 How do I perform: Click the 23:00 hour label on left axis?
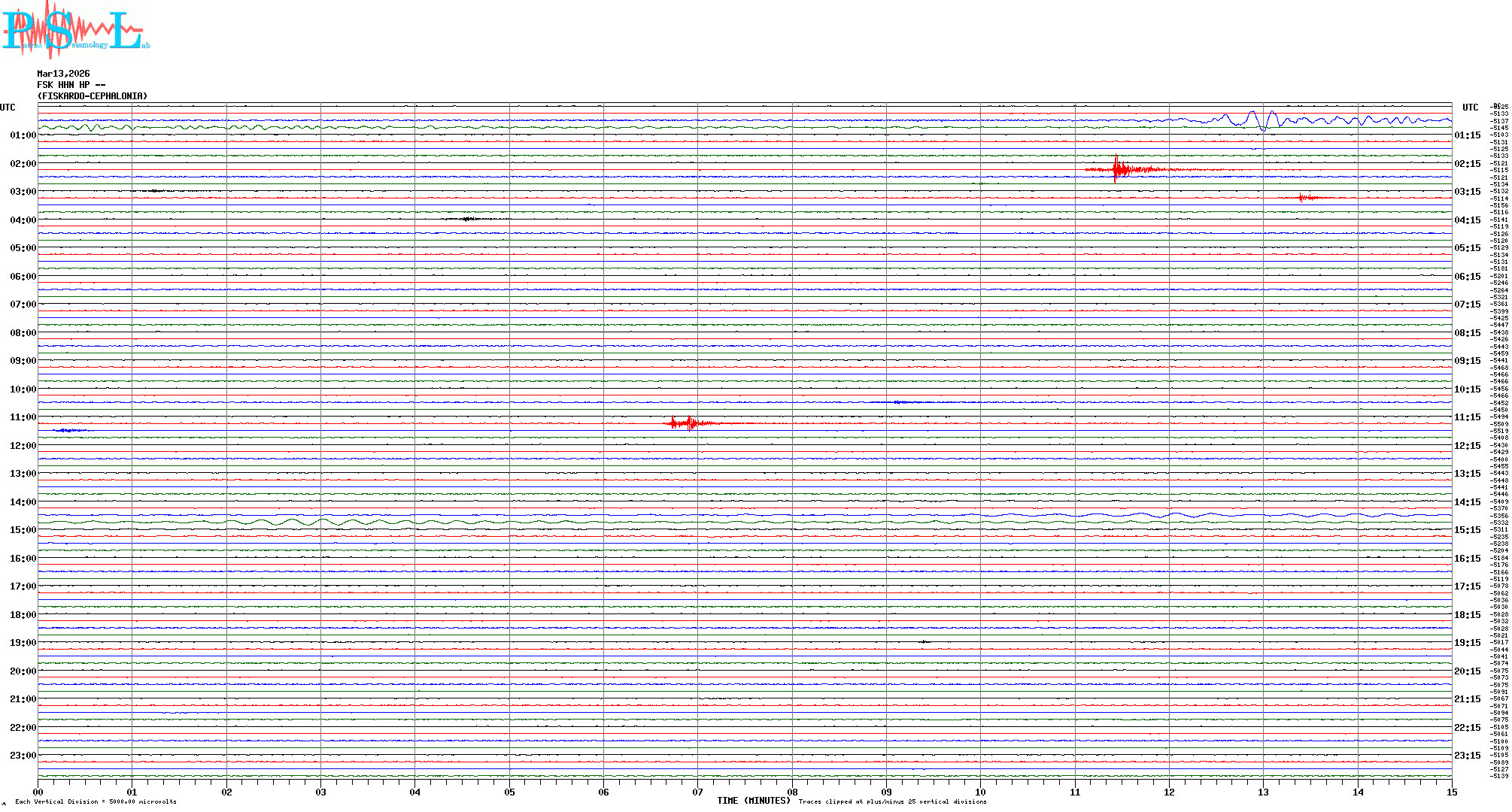tap(23, 756)
